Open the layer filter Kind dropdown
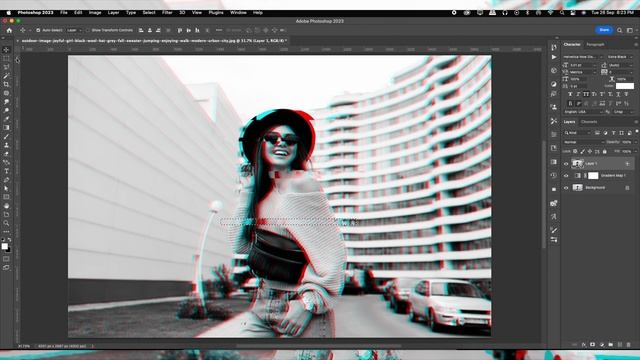 click(x=577, y=133)
